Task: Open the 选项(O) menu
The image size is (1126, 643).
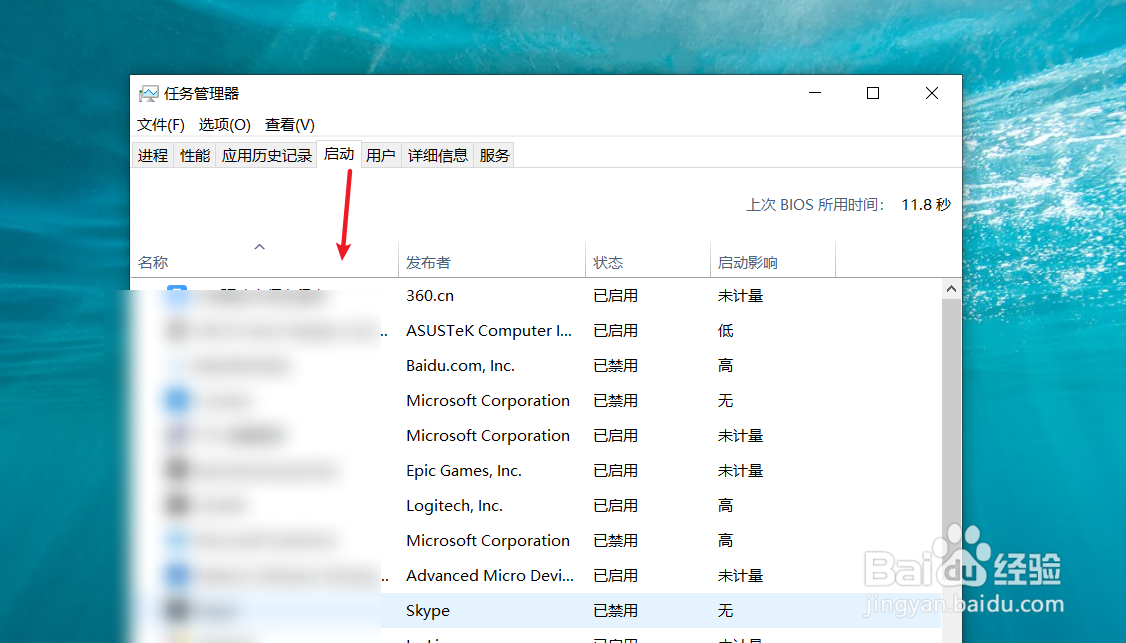Action: [224, 125]
